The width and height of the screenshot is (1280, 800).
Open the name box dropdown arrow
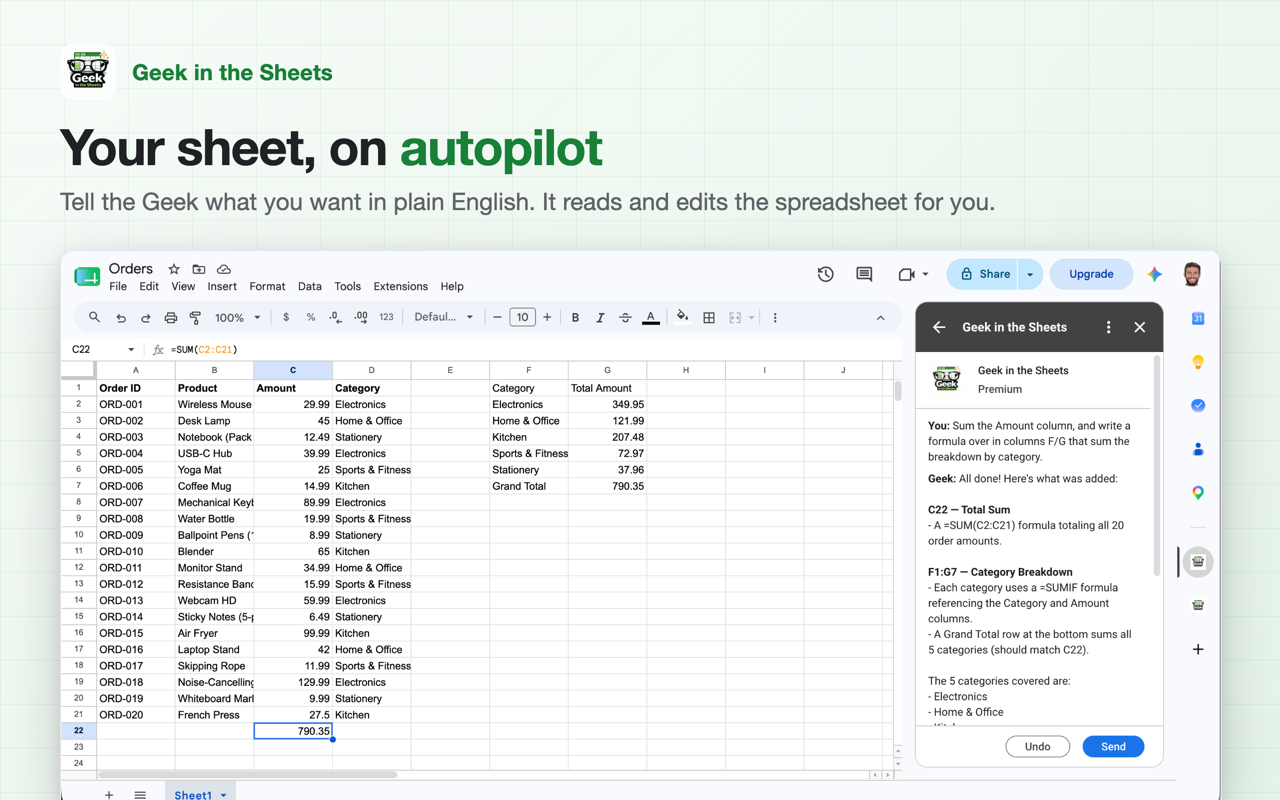coord(131,350)
